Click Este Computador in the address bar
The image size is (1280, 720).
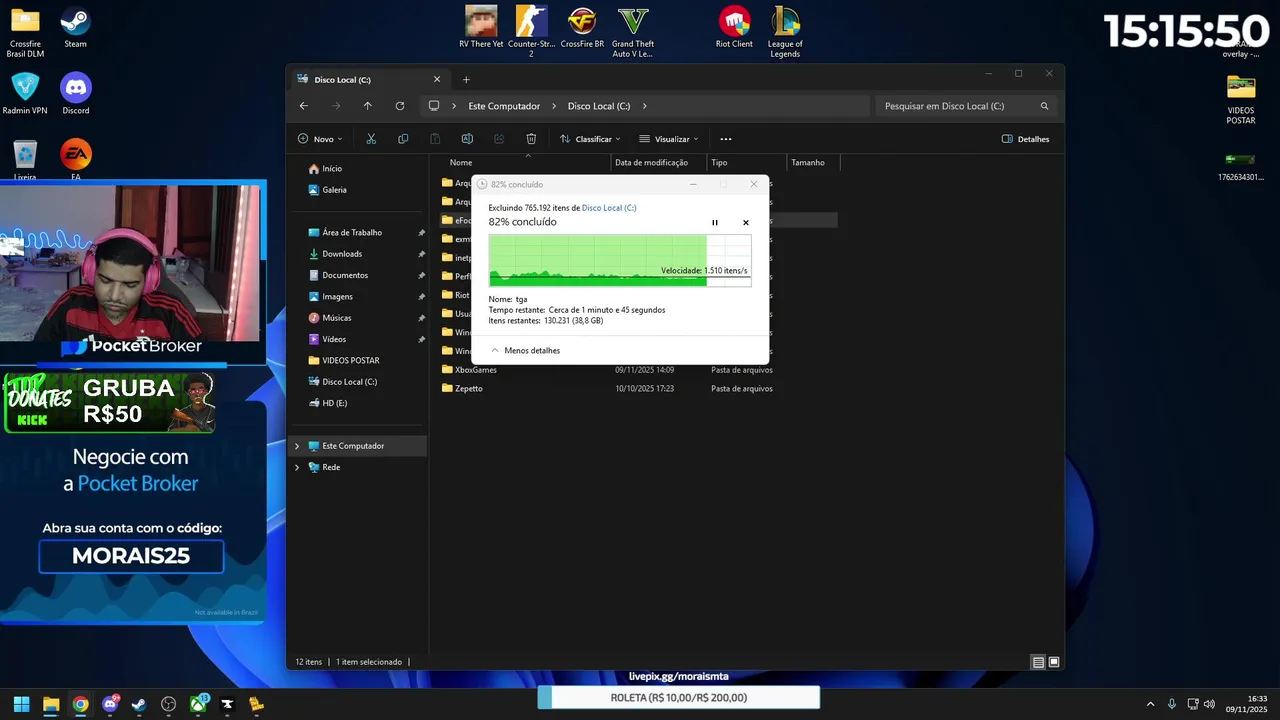click(x=504, y=106)
